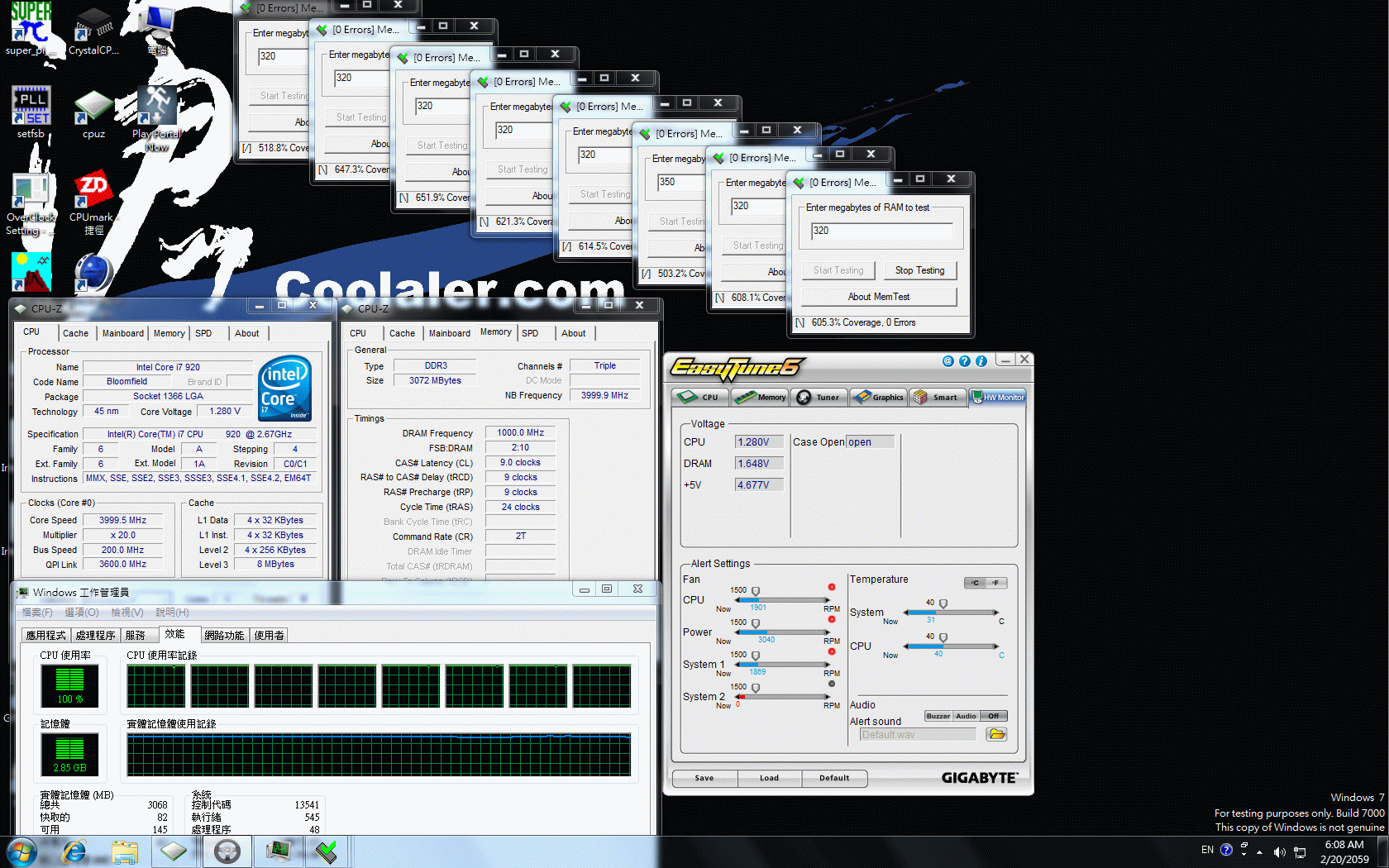Set the alert sound mode to Off
1389x868 pixels.
pyautogui.click(x=994, y=716)
